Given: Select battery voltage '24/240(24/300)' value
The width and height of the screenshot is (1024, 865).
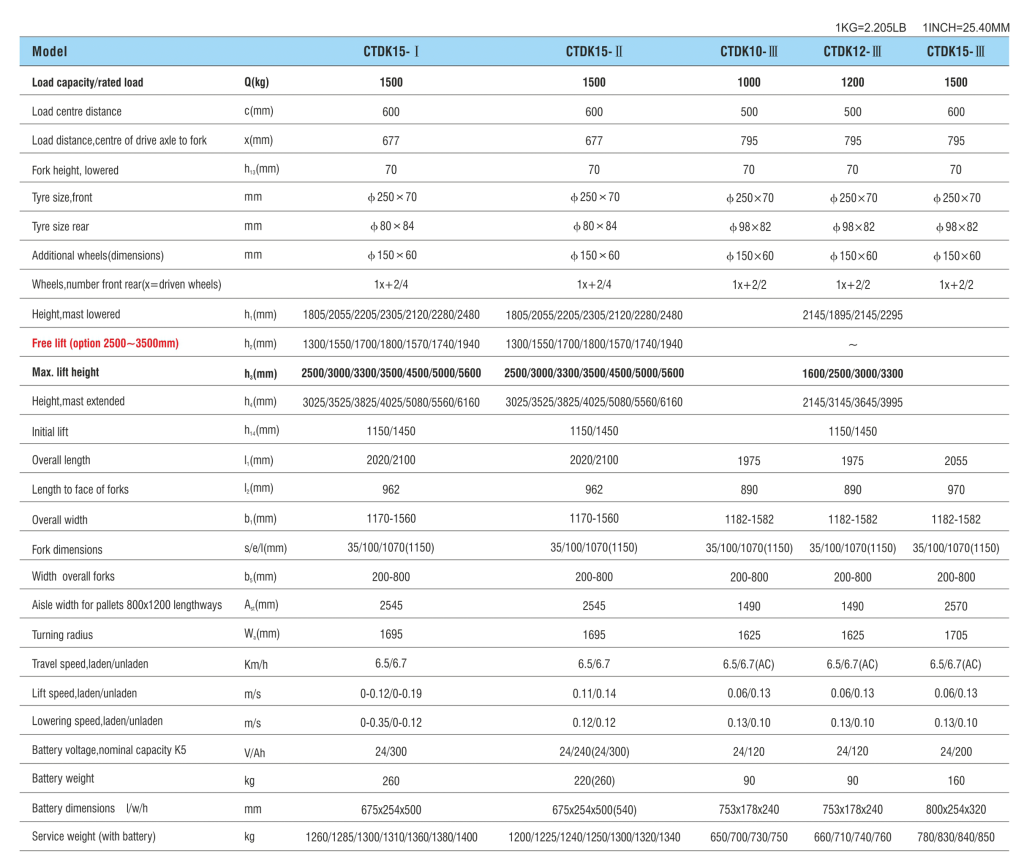Looking at the screenshot, I should click(x=594, y=752).
